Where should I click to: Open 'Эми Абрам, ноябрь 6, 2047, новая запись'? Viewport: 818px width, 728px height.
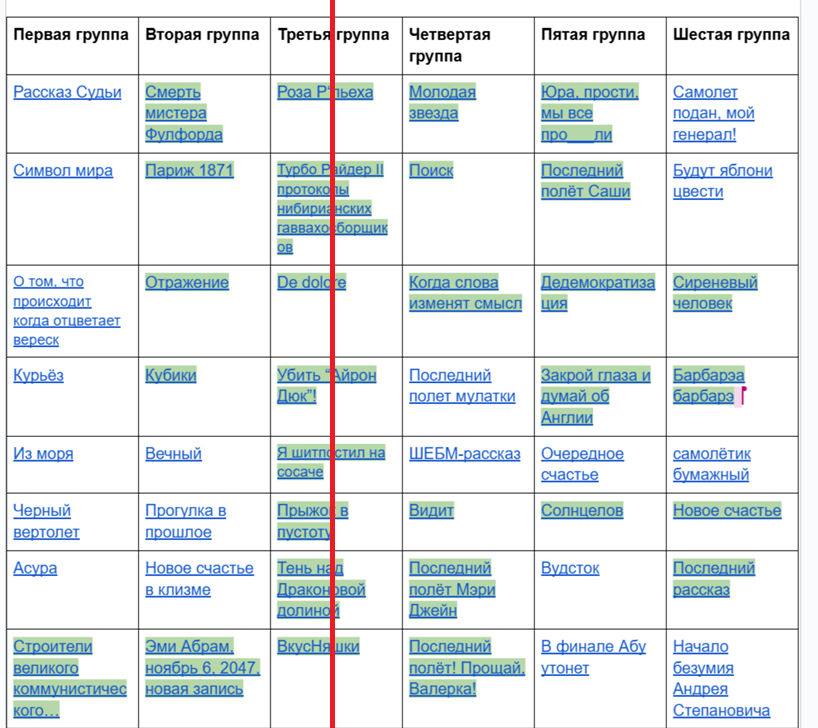coord(202,667)
